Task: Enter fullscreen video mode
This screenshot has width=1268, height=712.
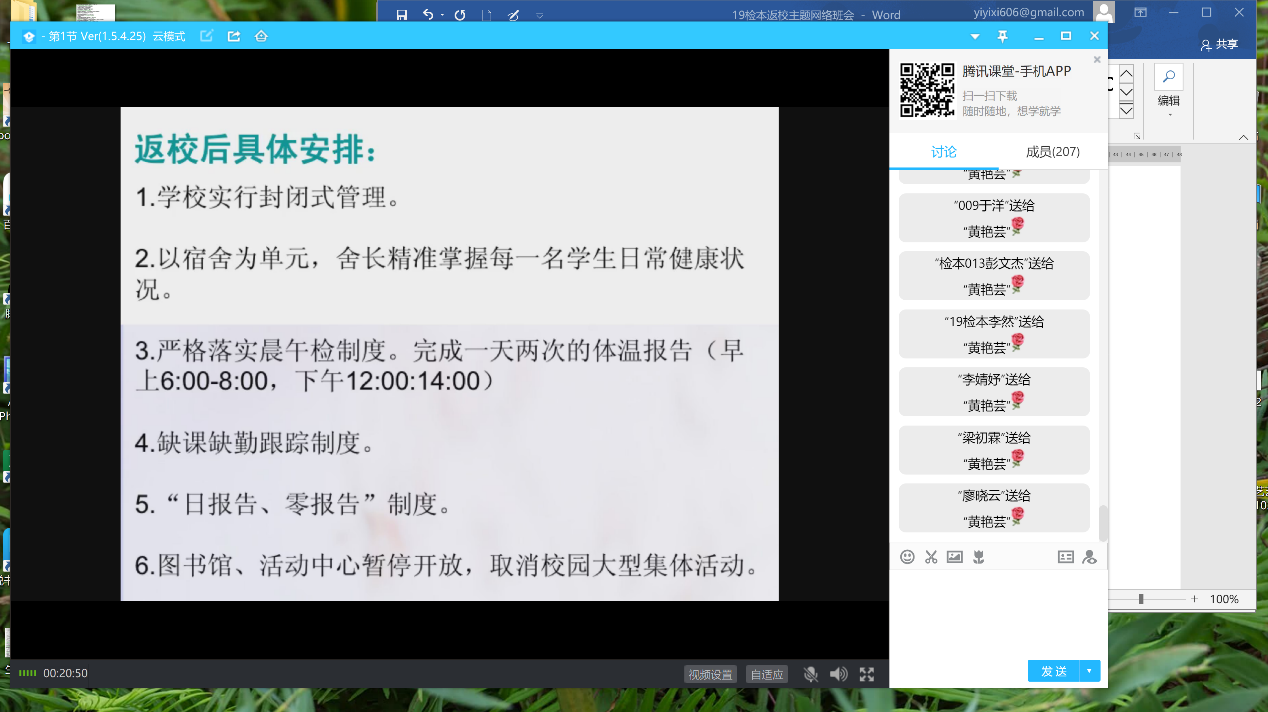Action: [x=867, y=674]
